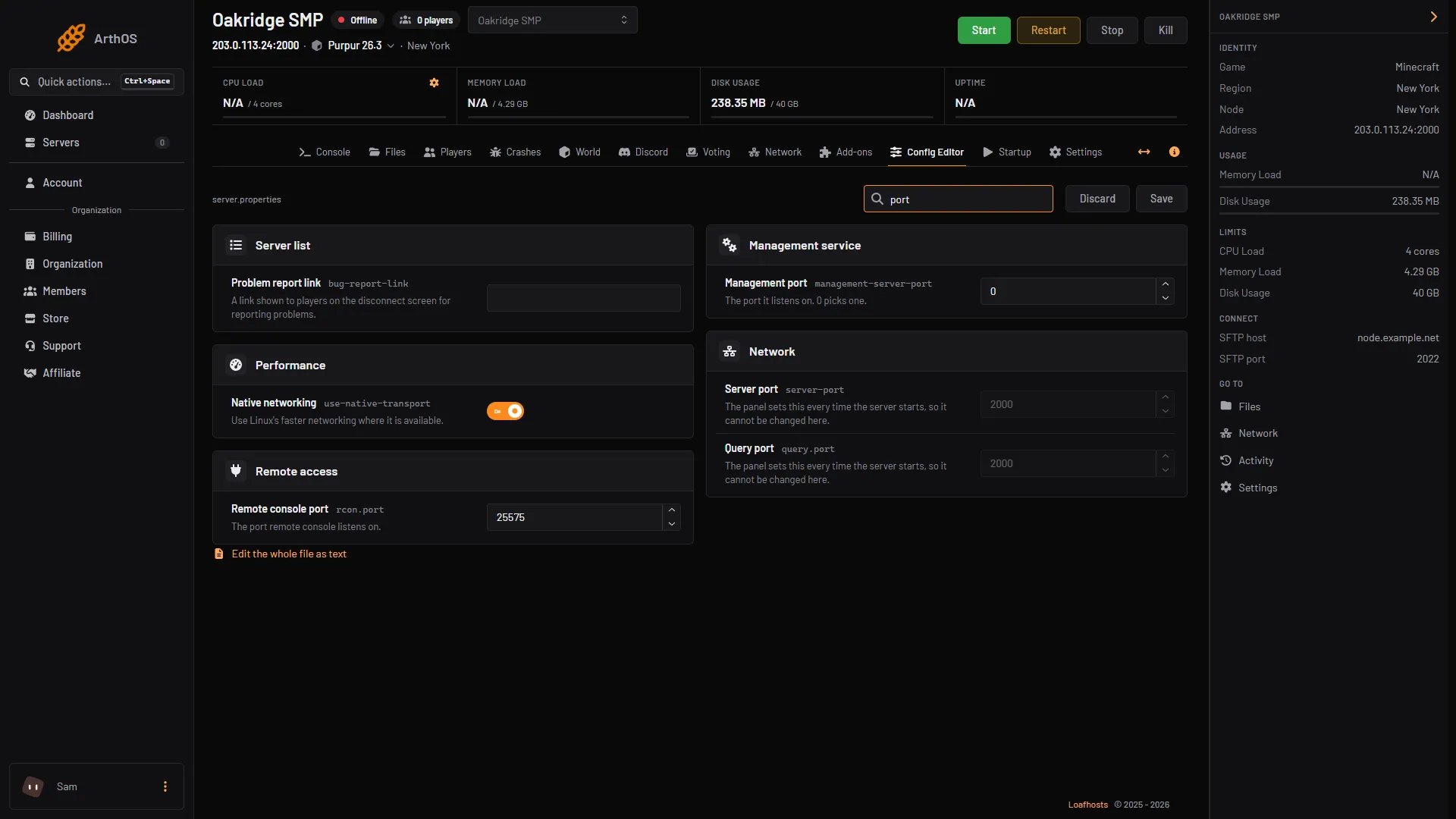Start the server with green Start button
This screenshot has height=819, width=1456.
coord(984,30)
